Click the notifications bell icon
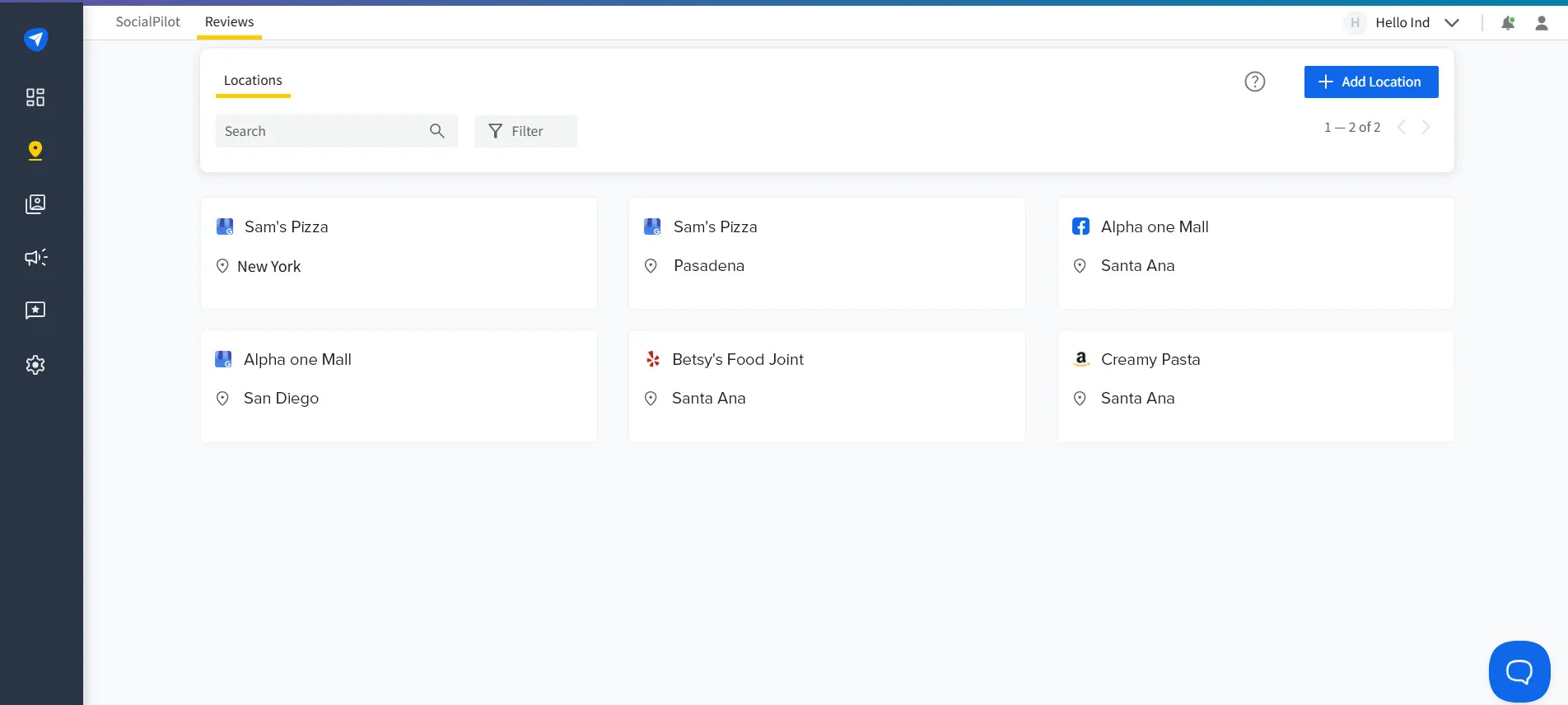 1508,23
